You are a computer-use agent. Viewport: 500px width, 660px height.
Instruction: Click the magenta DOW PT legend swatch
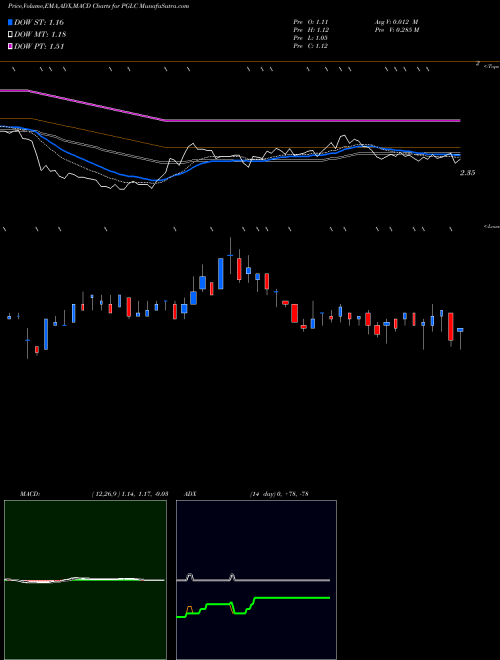coord(10,47)
